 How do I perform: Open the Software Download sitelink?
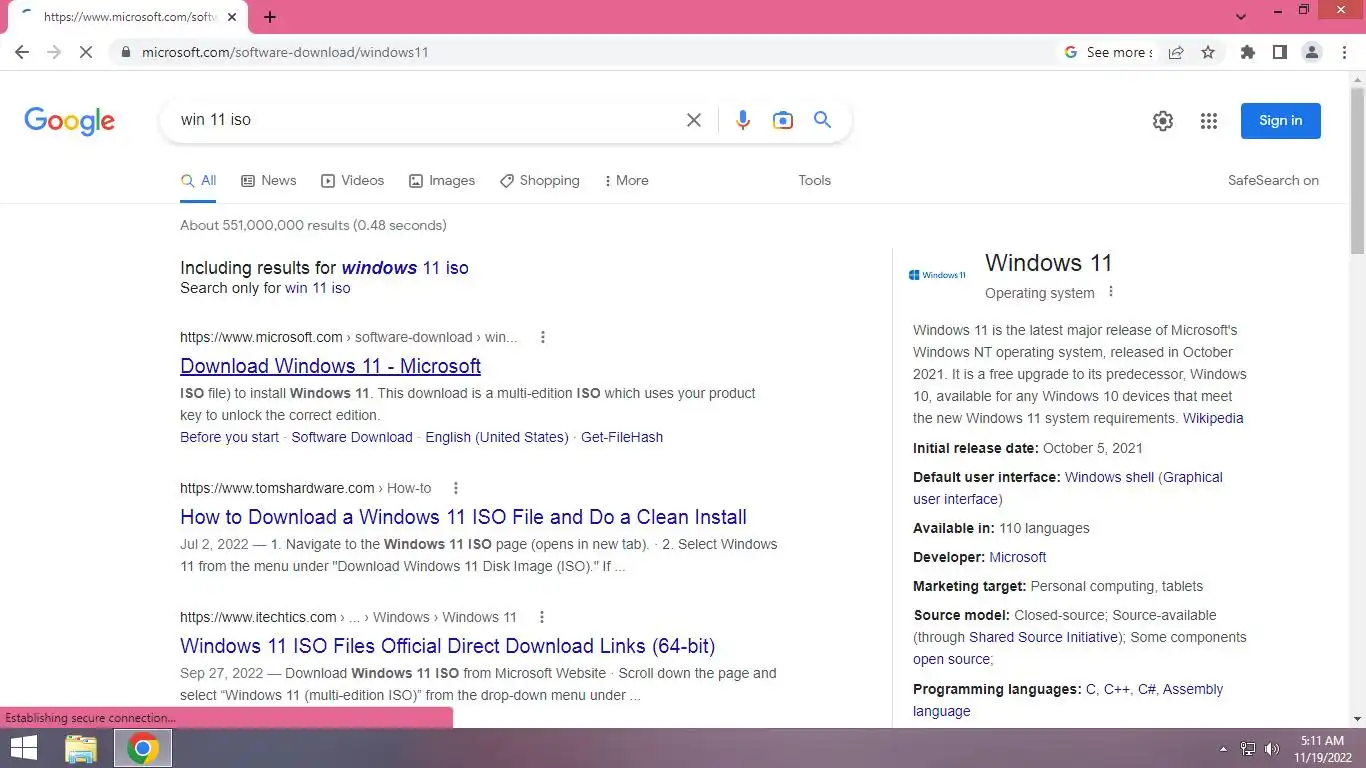(352, 437)
